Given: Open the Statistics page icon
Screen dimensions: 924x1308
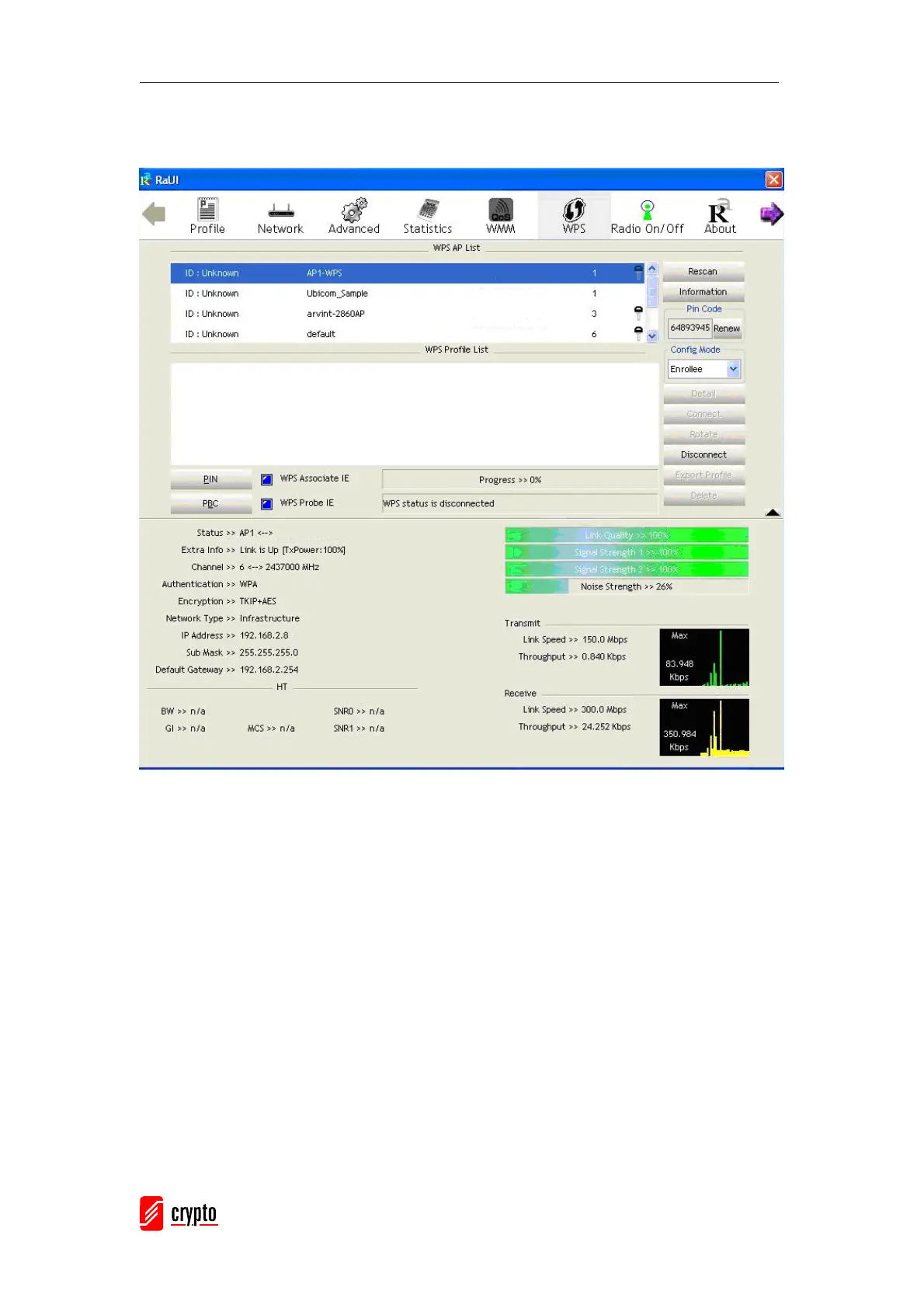Looking at the screenshot, I should point(427,215).
